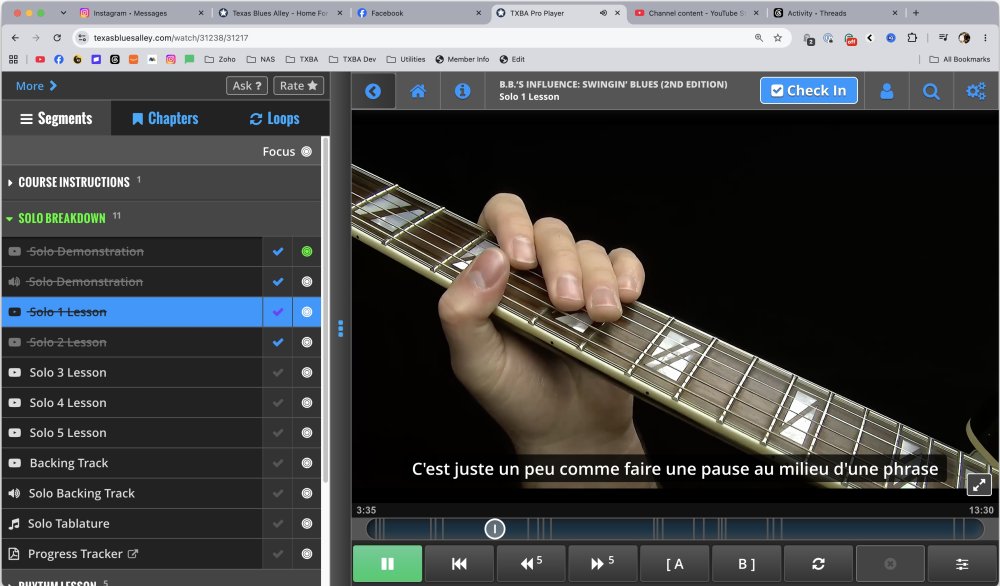Open the Progress Tracker external link

(132, 553)
